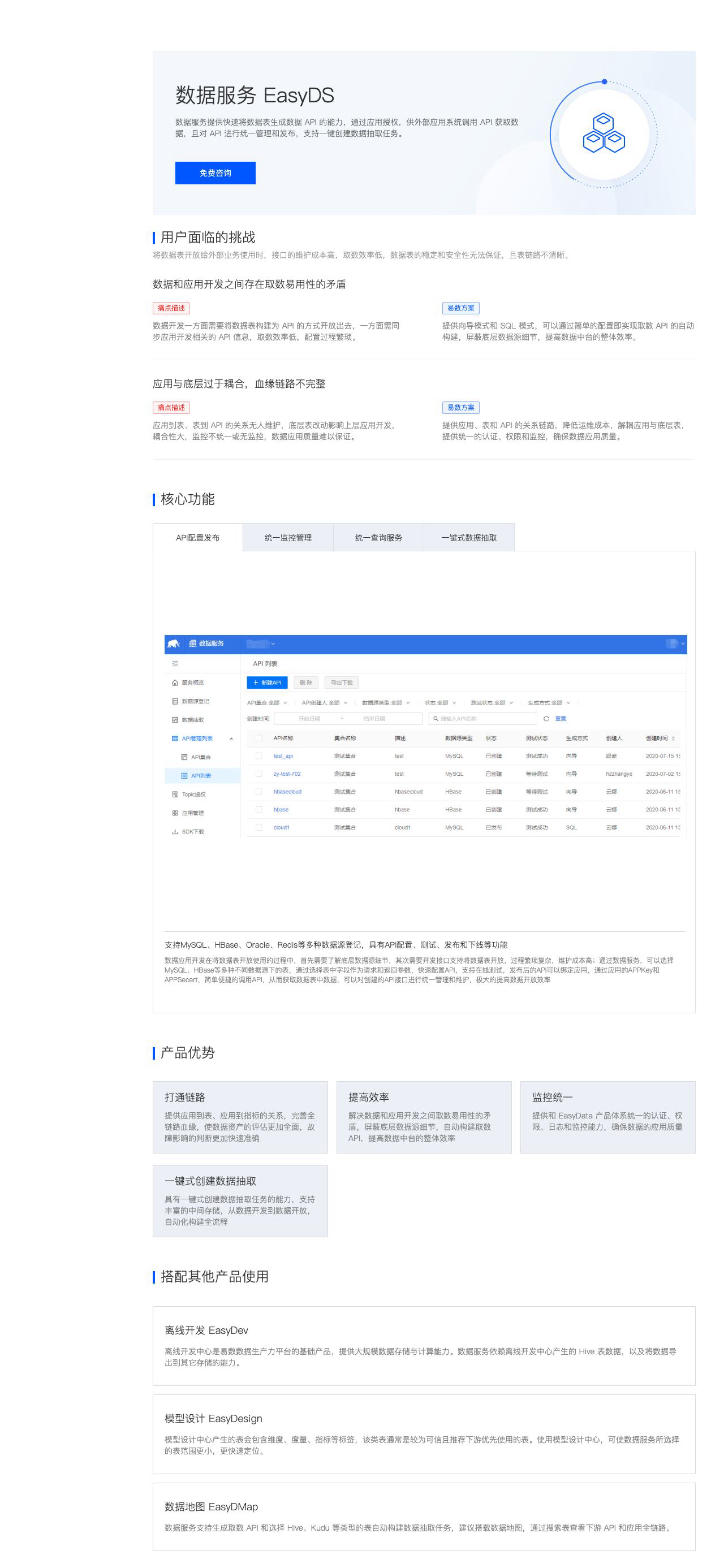
Task: Open the 状态:全部 filter dropdown
Action: [x=440, y=702]
